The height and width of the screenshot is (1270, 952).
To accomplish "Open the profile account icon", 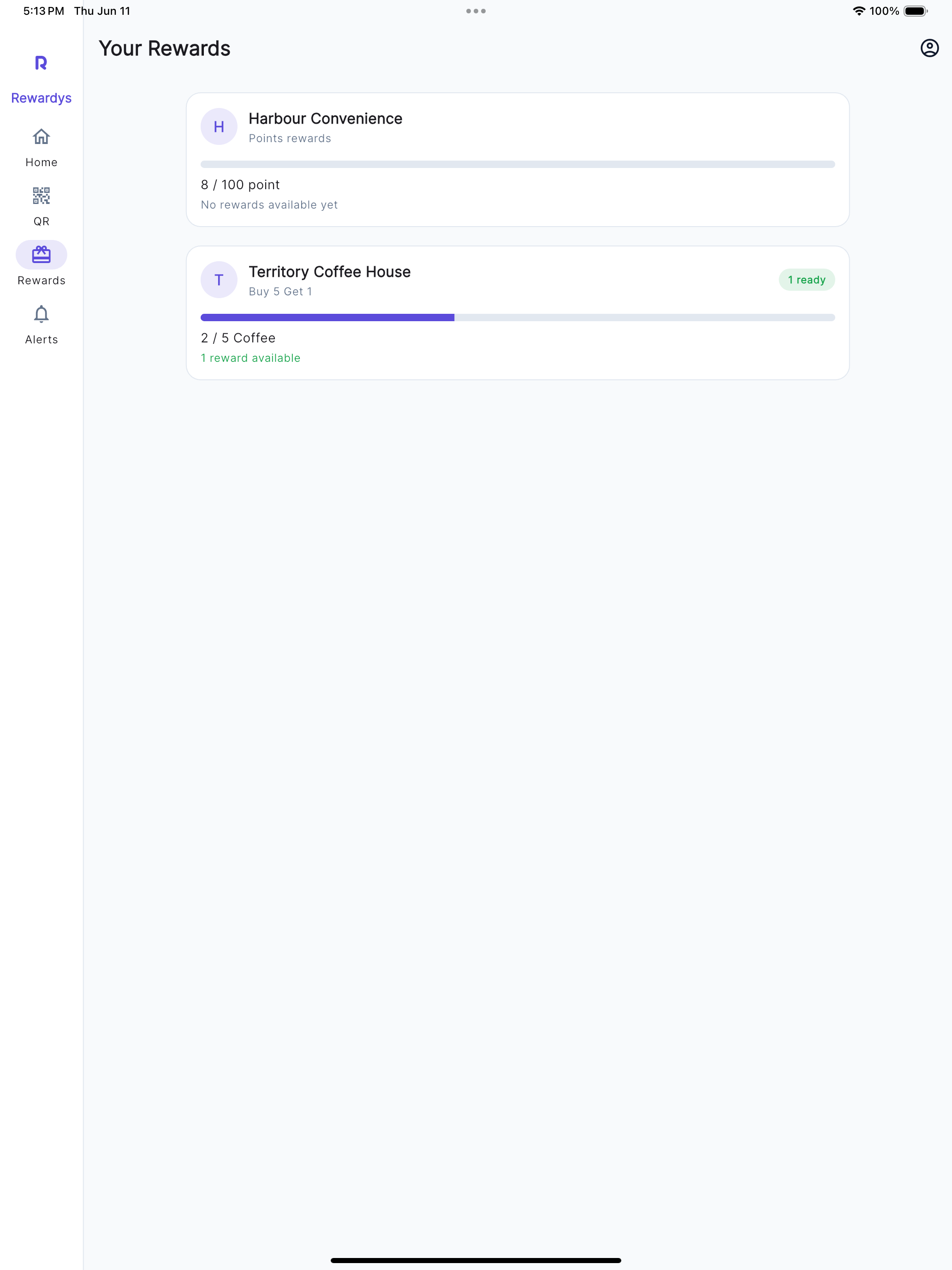I will [x=929, y=48].
